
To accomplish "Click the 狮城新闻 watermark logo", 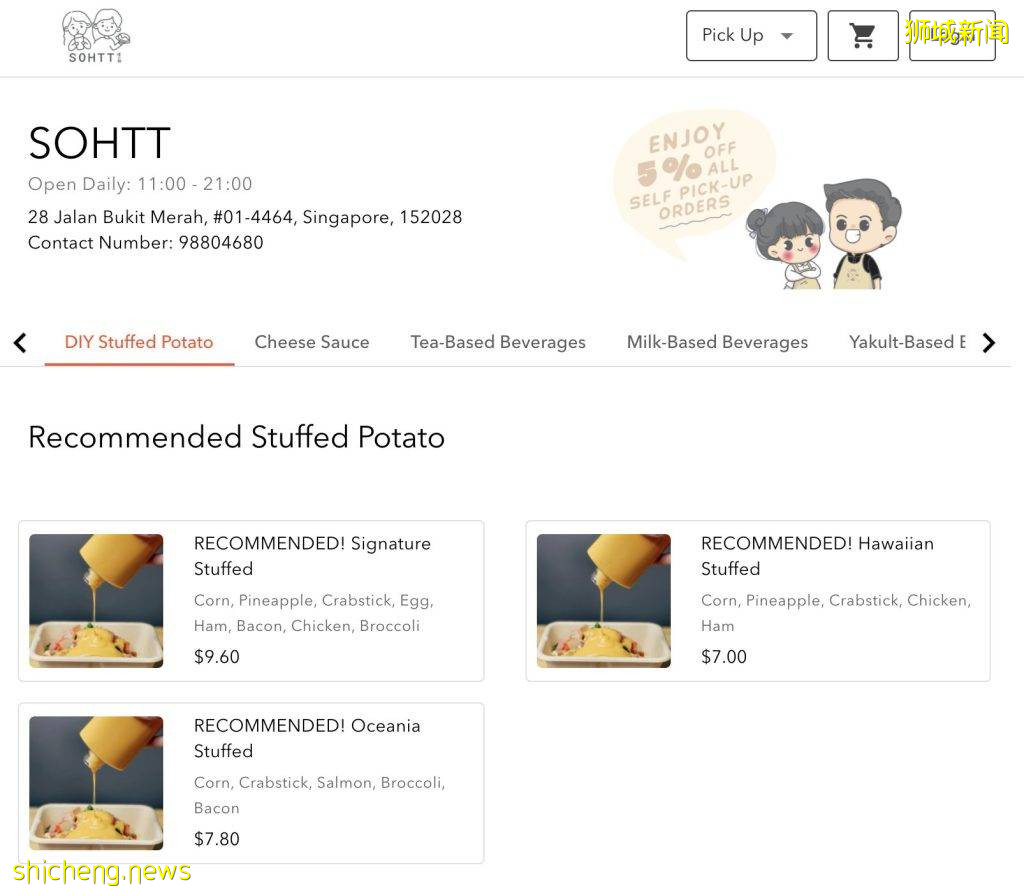I will pyautogui.click(x=953, y=31).
